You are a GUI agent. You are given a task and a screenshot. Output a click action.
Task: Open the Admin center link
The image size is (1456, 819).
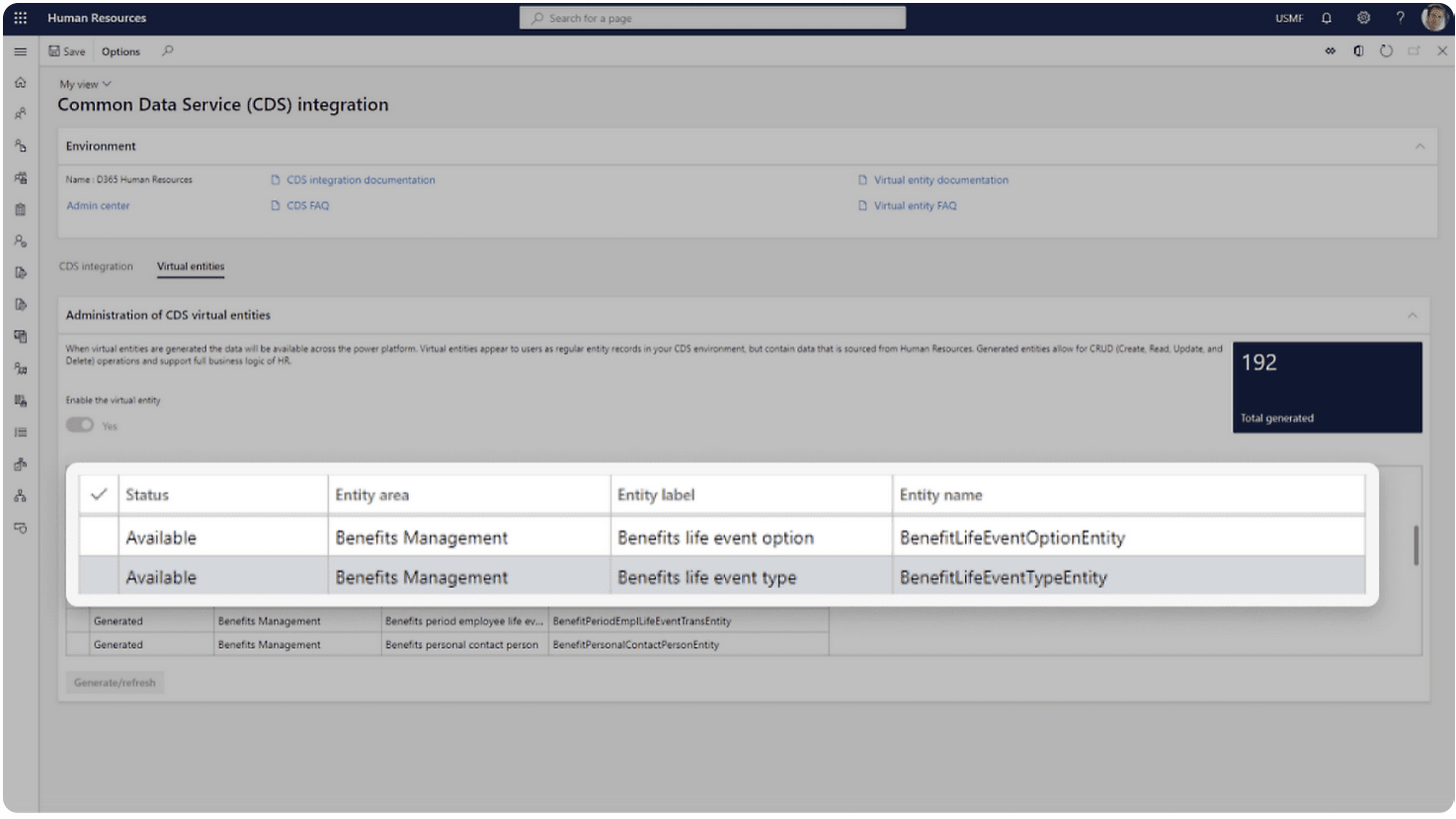click(x=98, y=205)
